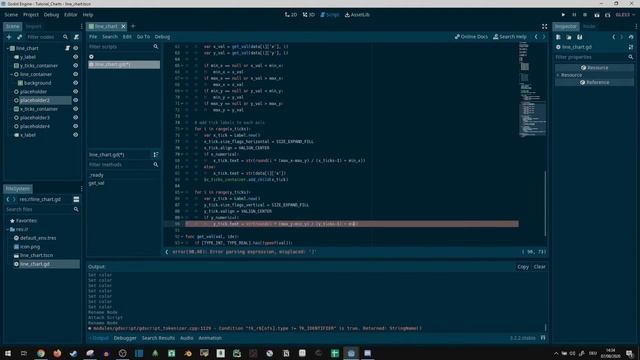Open the script editor File menu
640x360 pixels.
point(93,37)
